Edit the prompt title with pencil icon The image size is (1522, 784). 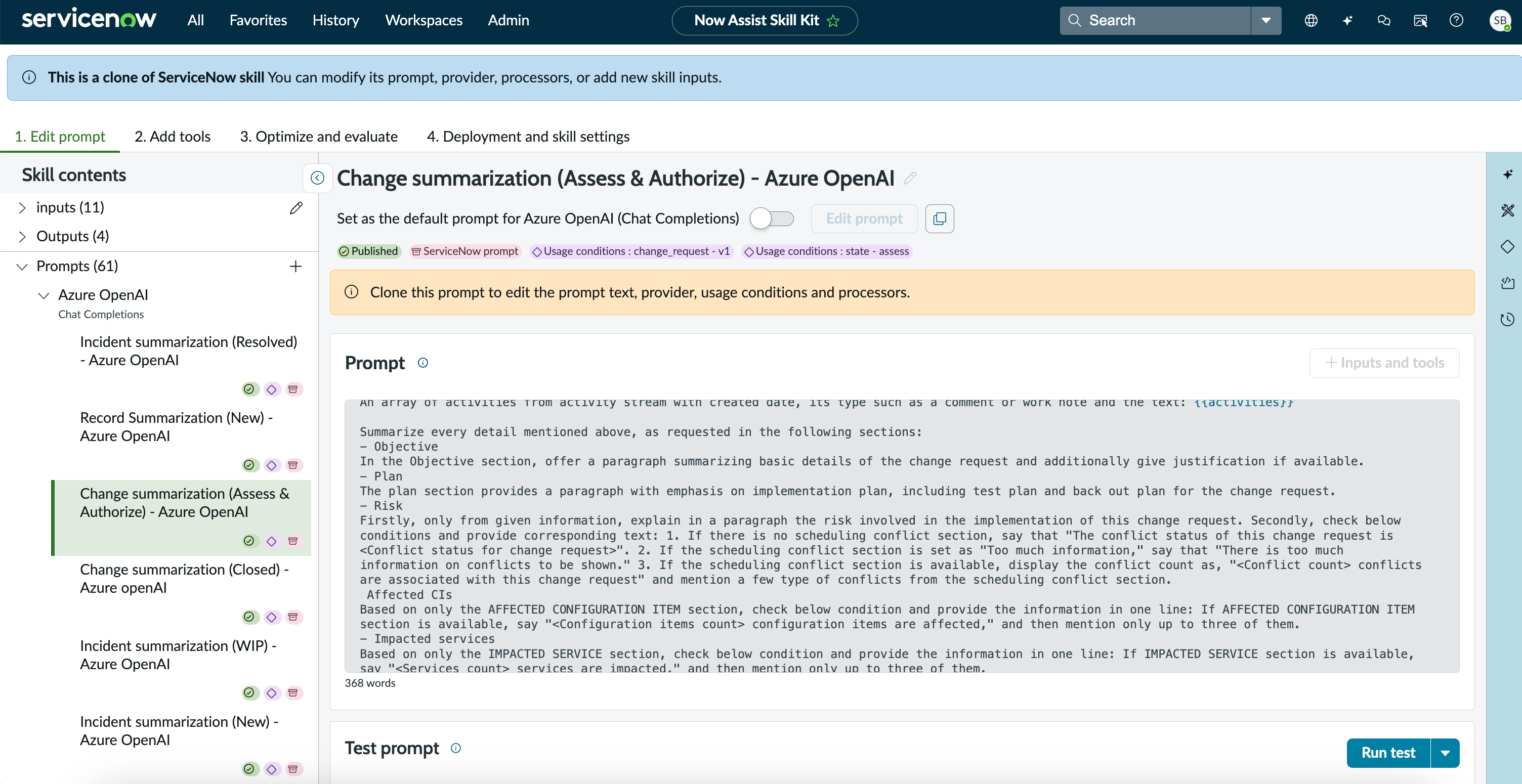coord(910,178)
